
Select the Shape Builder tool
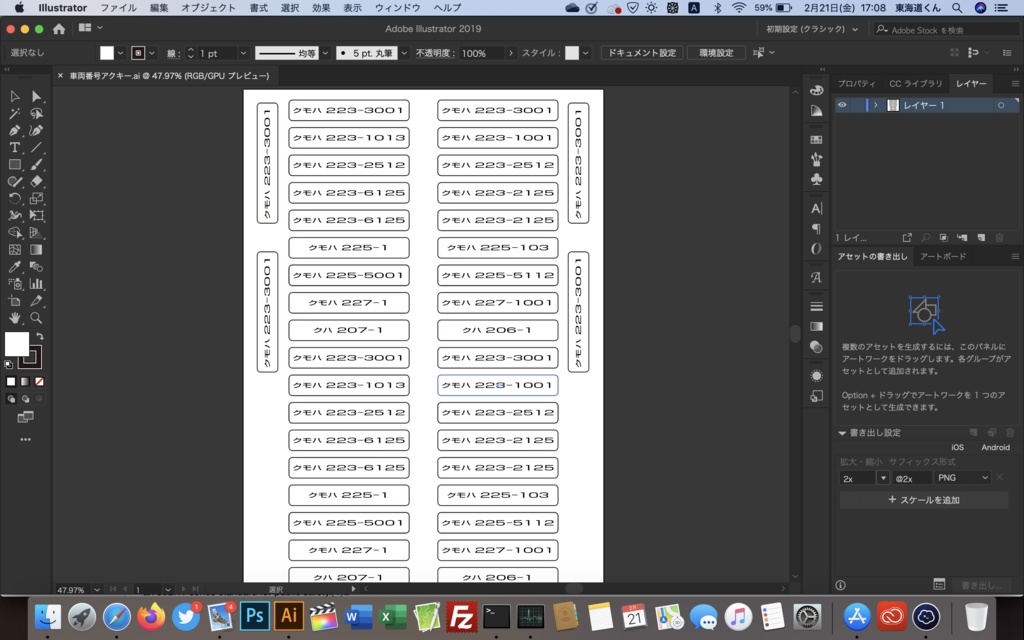(x=14, y=232)
